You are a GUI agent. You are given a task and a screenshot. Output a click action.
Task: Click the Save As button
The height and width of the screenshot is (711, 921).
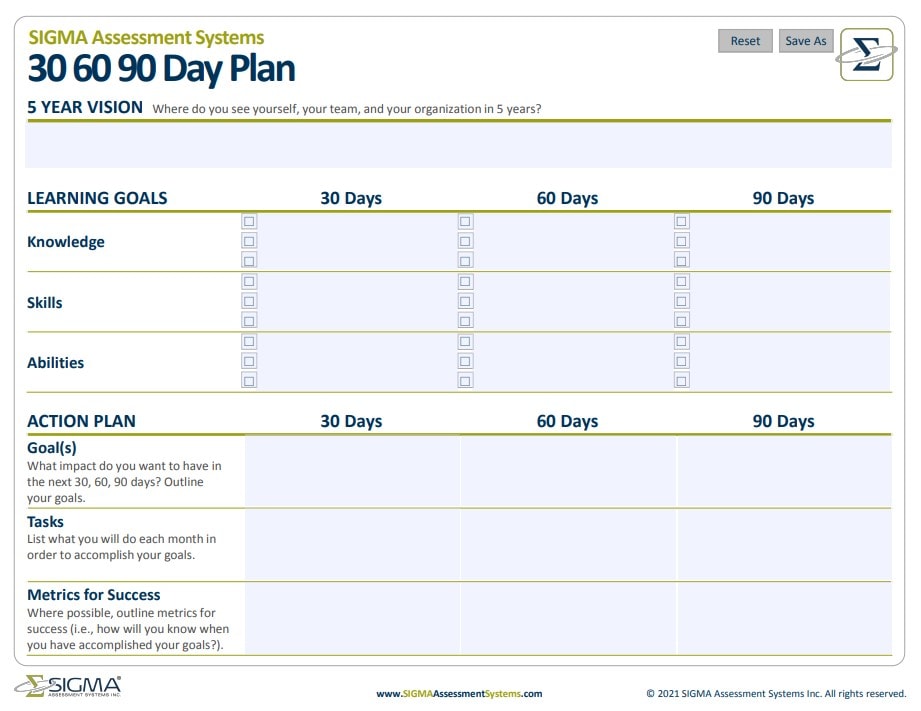[x=805, y=41]
